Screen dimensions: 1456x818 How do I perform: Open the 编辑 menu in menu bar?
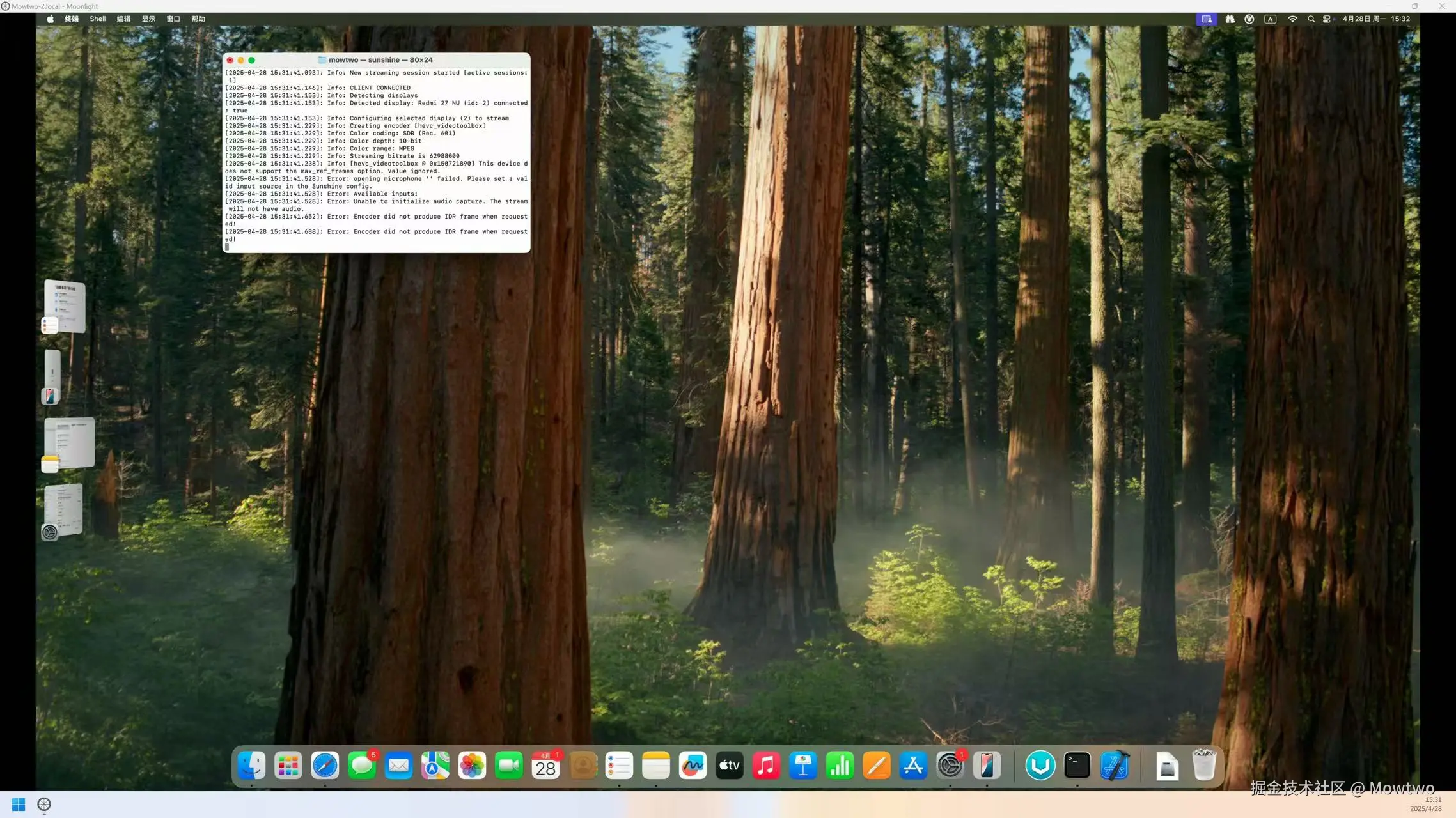coord(123,19)
